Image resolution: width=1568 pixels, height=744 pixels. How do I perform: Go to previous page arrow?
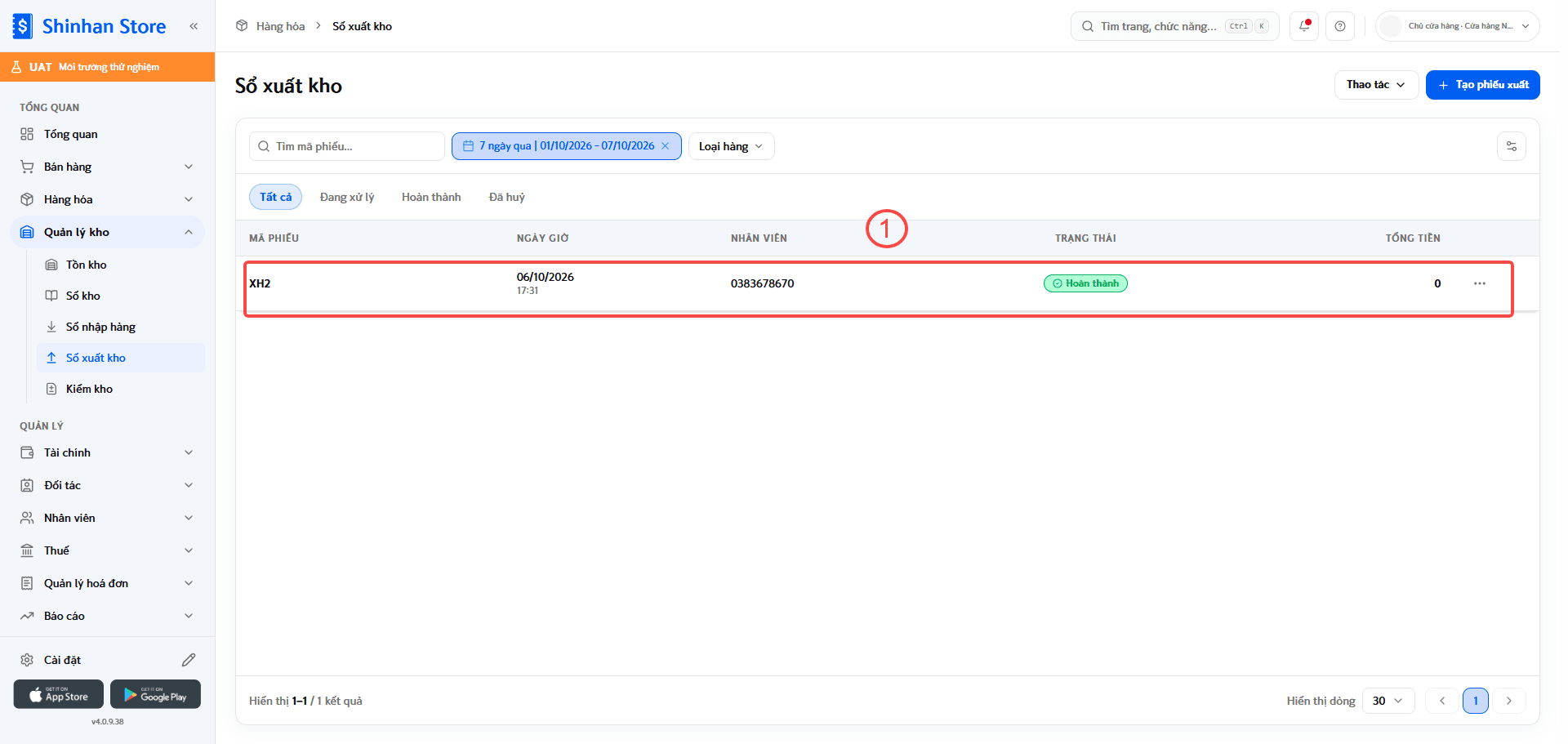click(x=1442, y=701)
